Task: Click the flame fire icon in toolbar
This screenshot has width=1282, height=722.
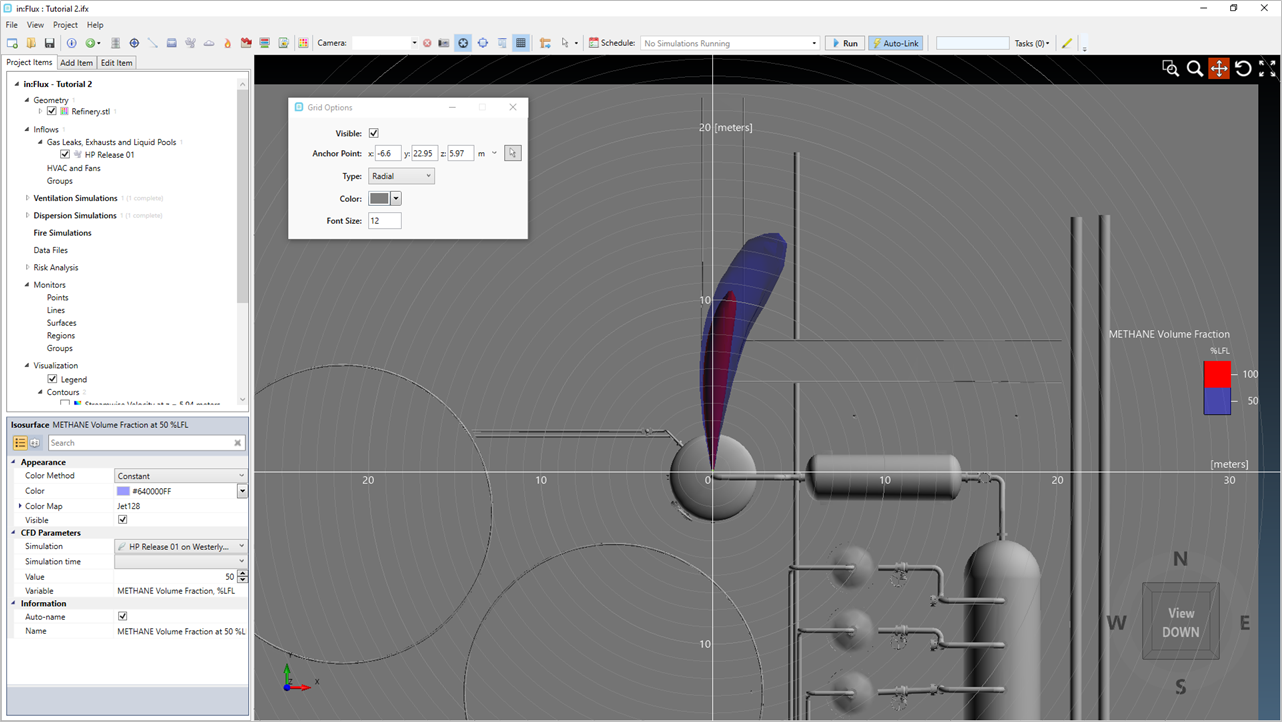Action: point(227,43)
